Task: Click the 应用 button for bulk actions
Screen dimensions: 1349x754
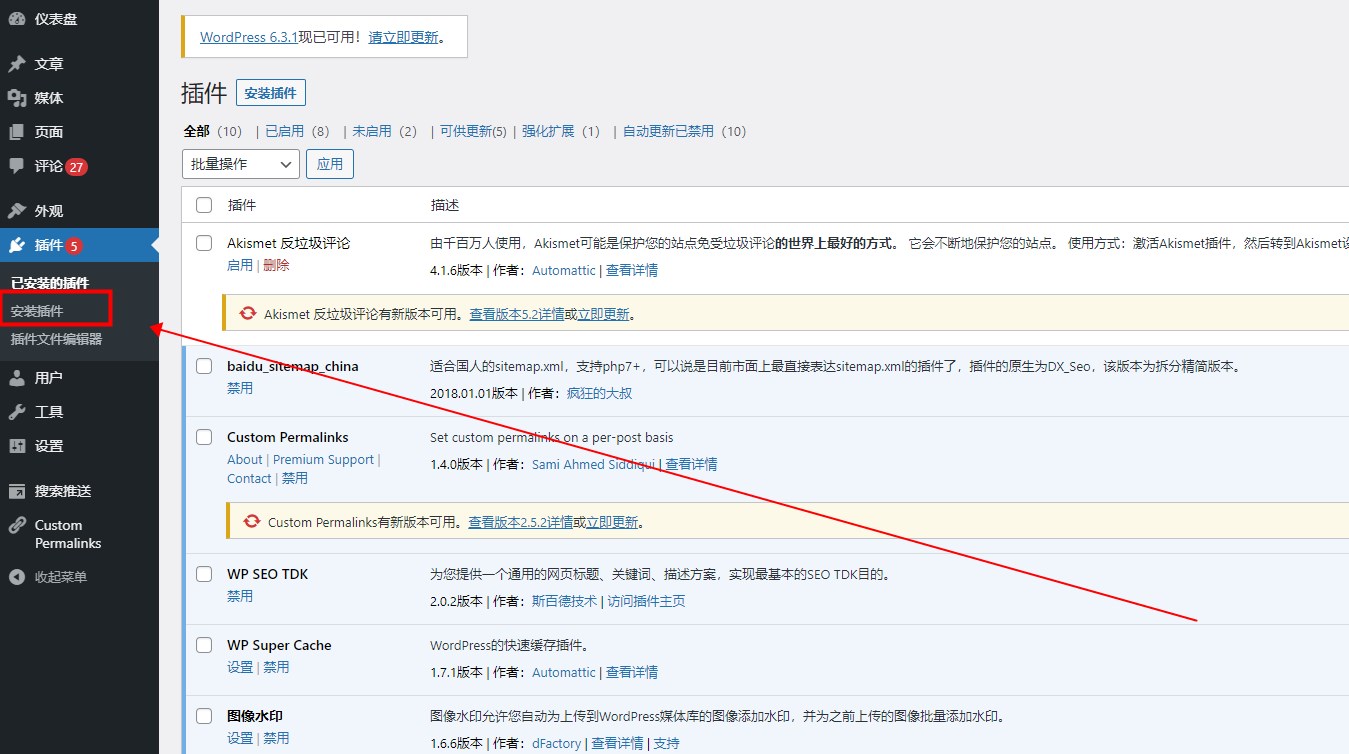Action: click(x=330, y=164)
